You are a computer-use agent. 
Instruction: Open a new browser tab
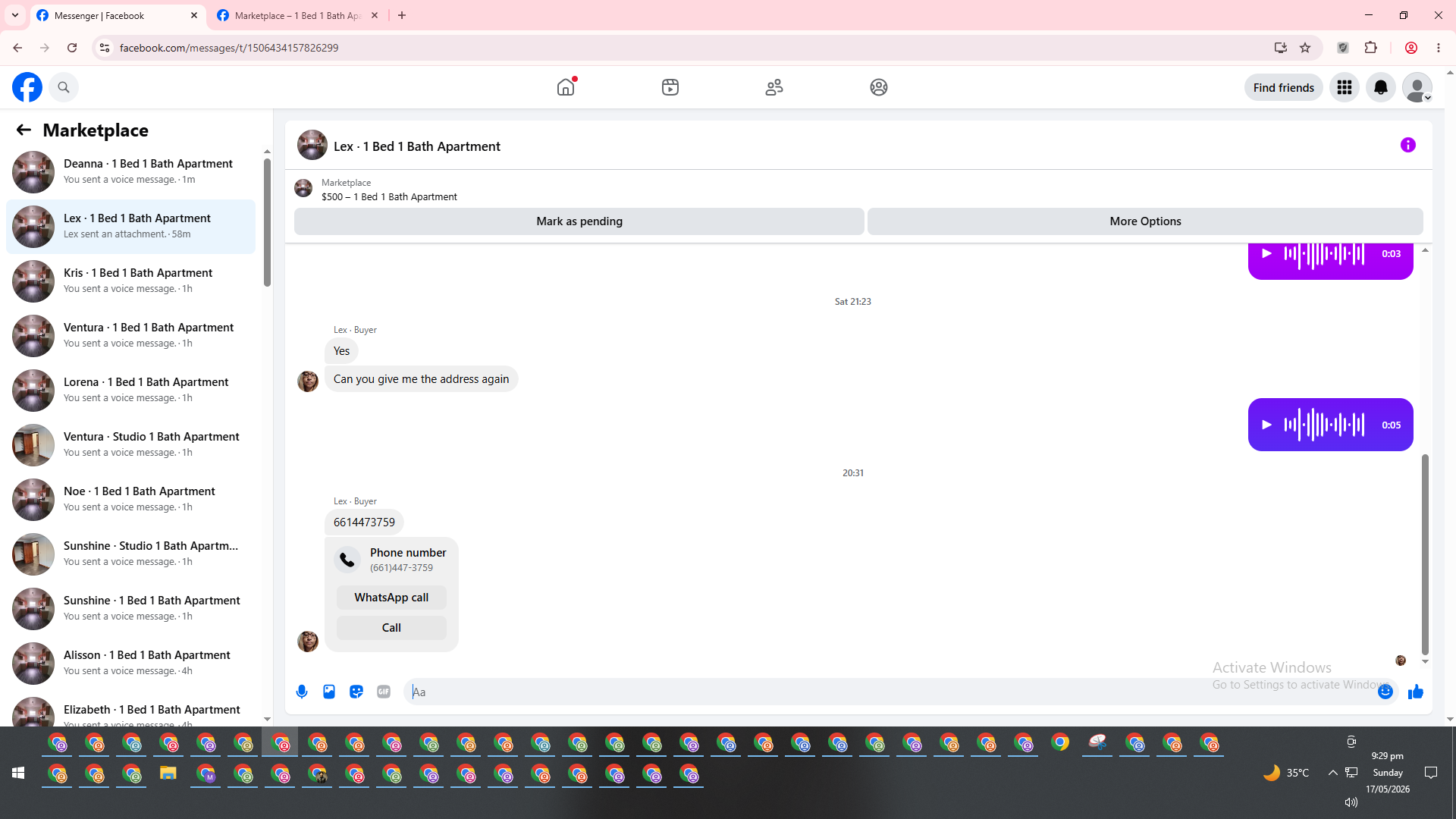[402, 15]
